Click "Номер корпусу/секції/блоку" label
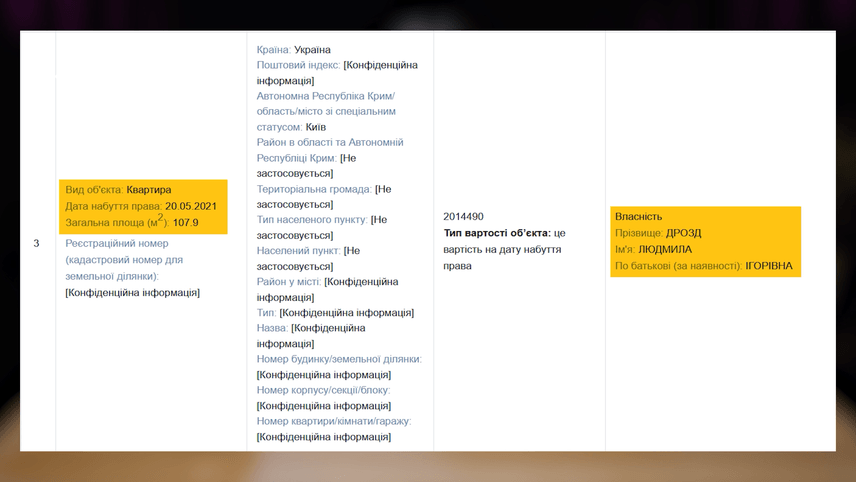 click(323, 390)
